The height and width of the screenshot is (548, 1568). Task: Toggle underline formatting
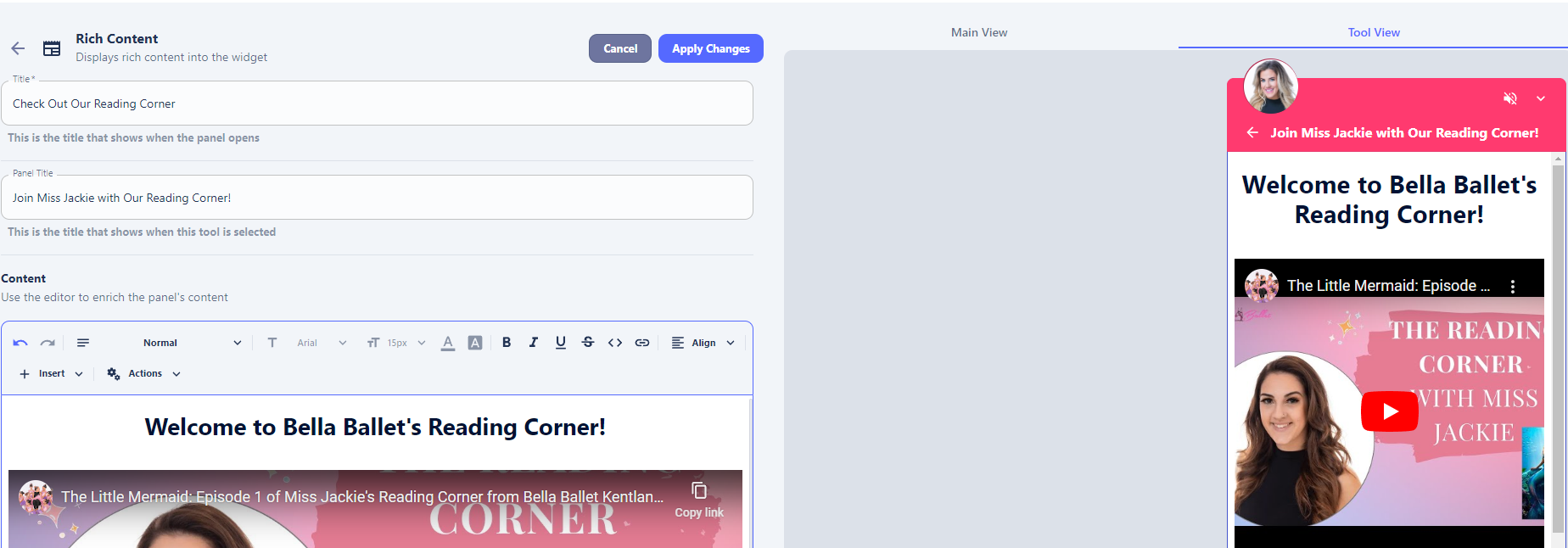(561, 343)
